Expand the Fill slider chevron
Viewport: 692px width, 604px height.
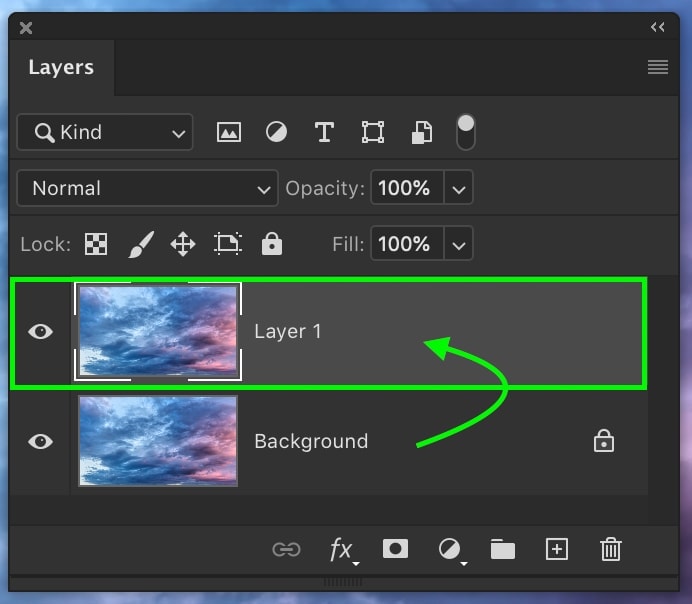pos(459,244)
